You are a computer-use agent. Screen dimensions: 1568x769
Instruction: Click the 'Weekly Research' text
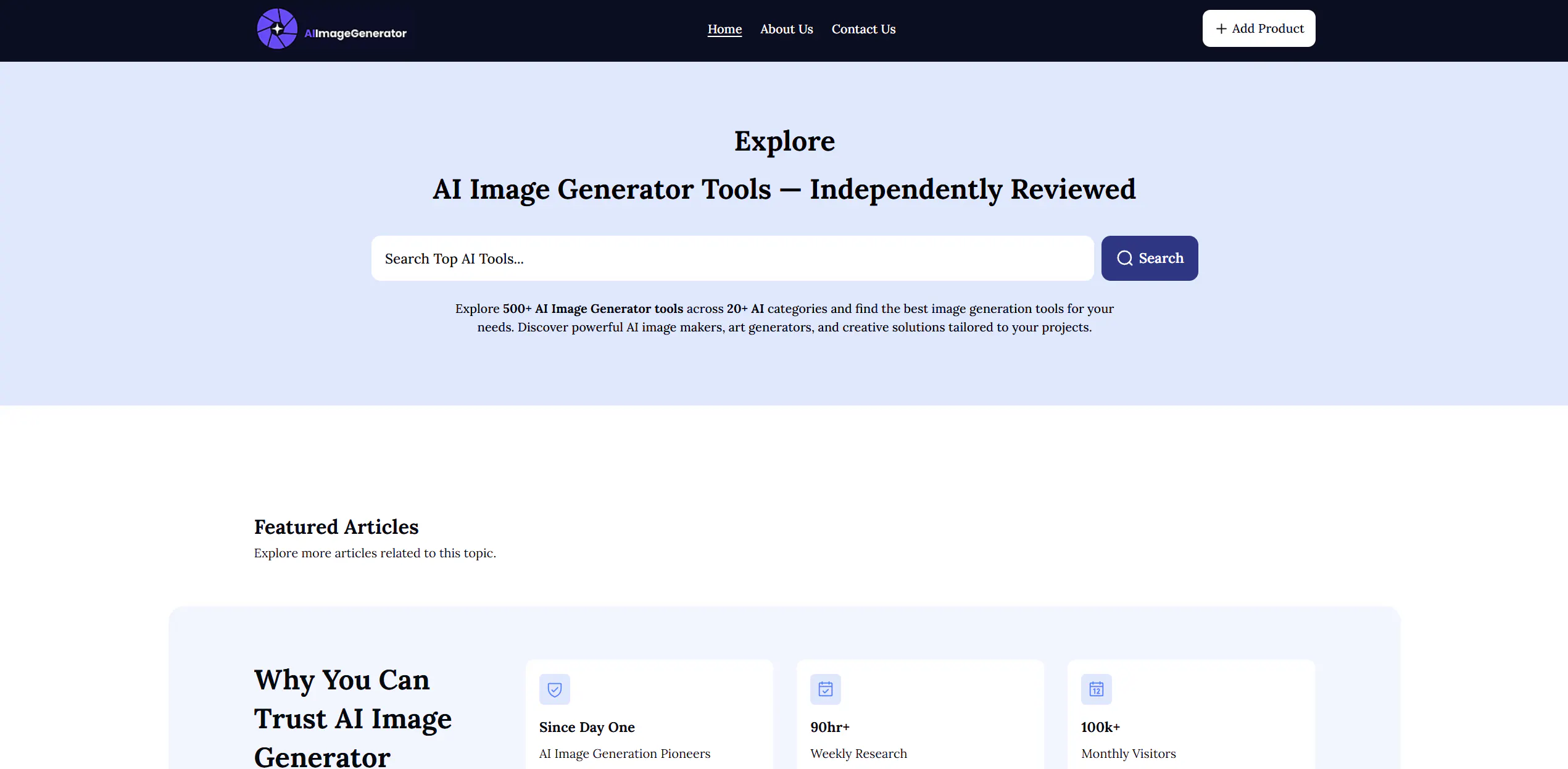(858, 754)
